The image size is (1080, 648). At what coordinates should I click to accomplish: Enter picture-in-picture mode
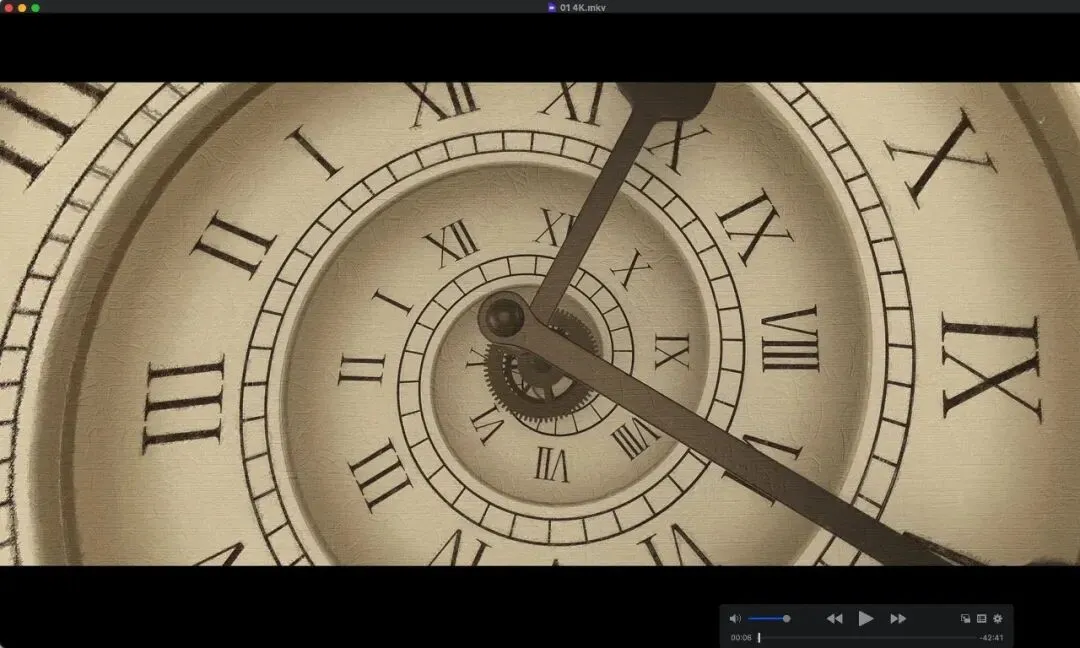coord(965,618)
